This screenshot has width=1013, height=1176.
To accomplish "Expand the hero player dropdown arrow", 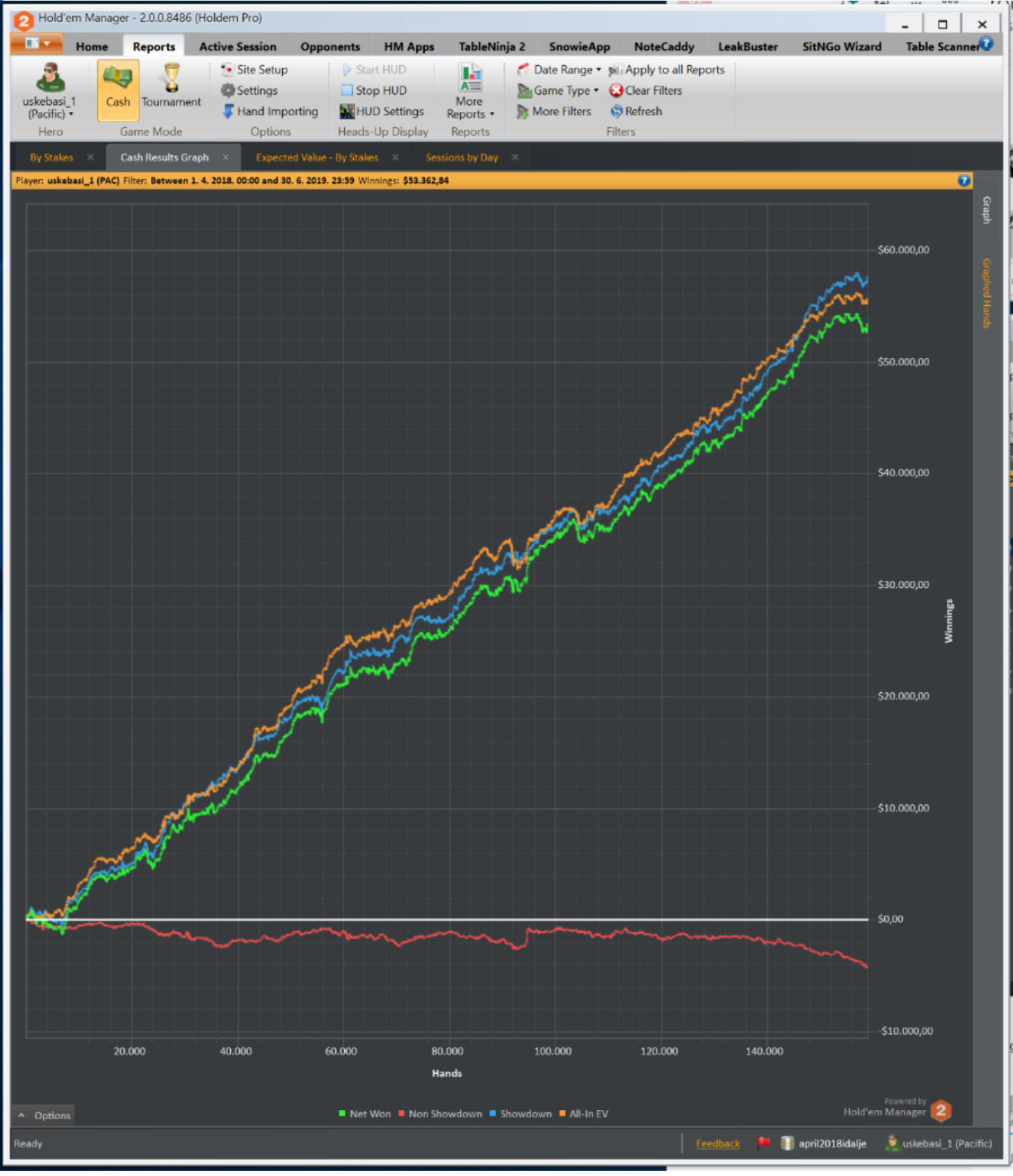I will 71,114.
